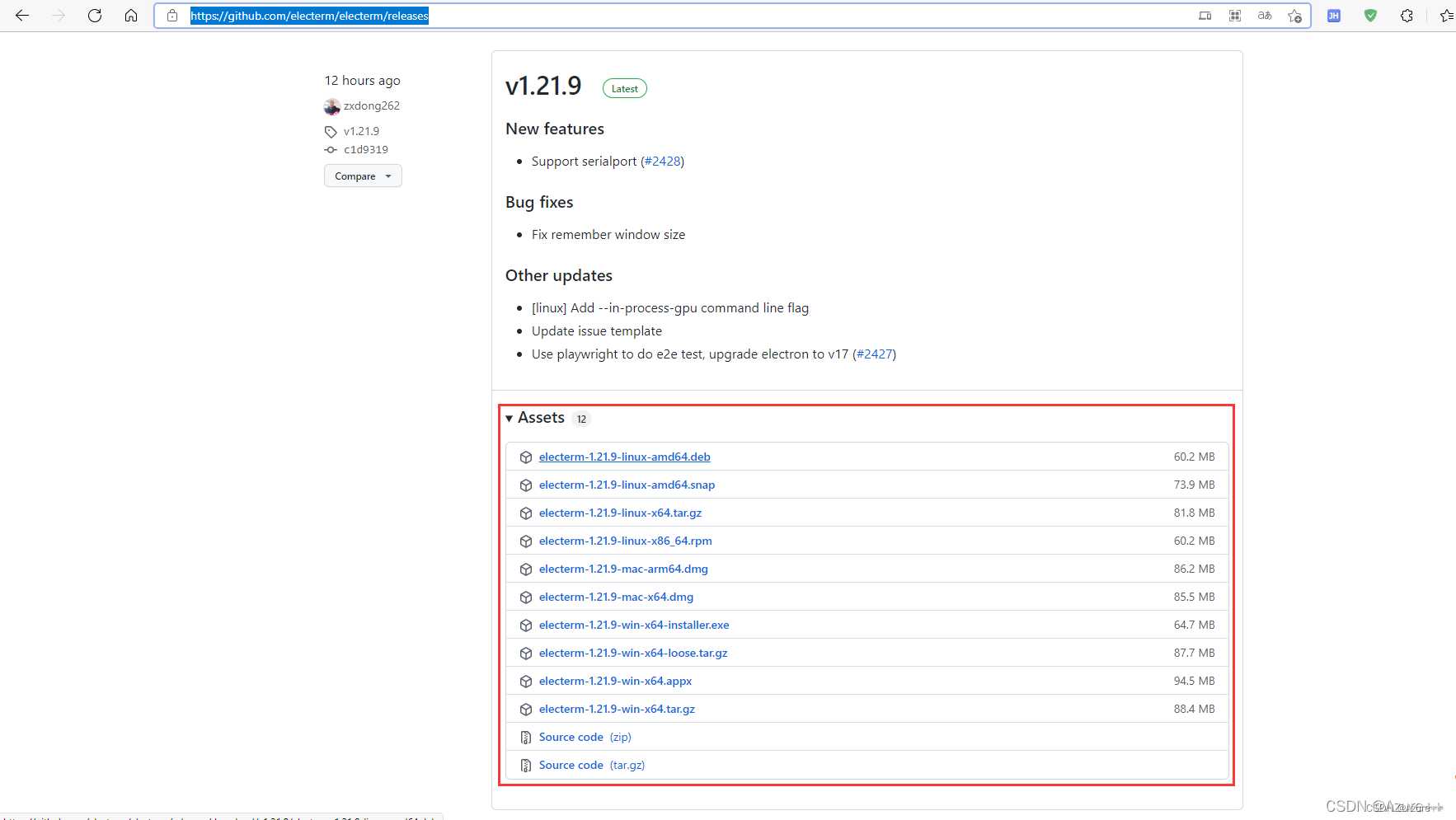1456x820 pixels.
Task: Click package icon beside win-x64.appx
Action: [x=526, y=682]
